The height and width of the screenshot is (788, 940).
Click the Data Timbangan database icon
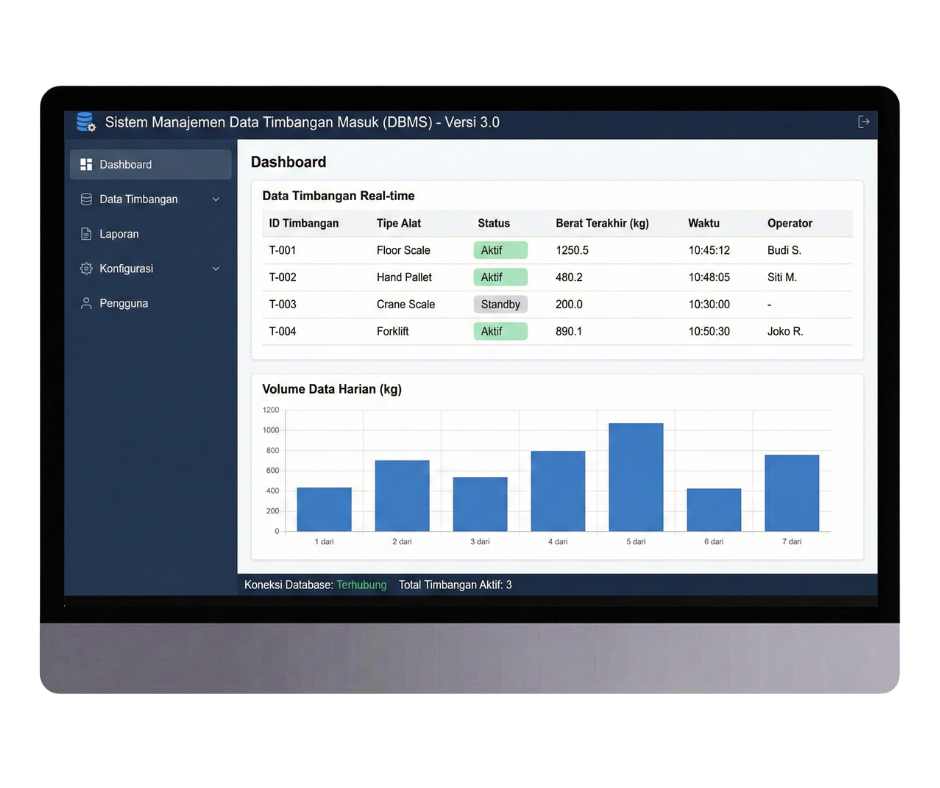click(x=86, y=199)
